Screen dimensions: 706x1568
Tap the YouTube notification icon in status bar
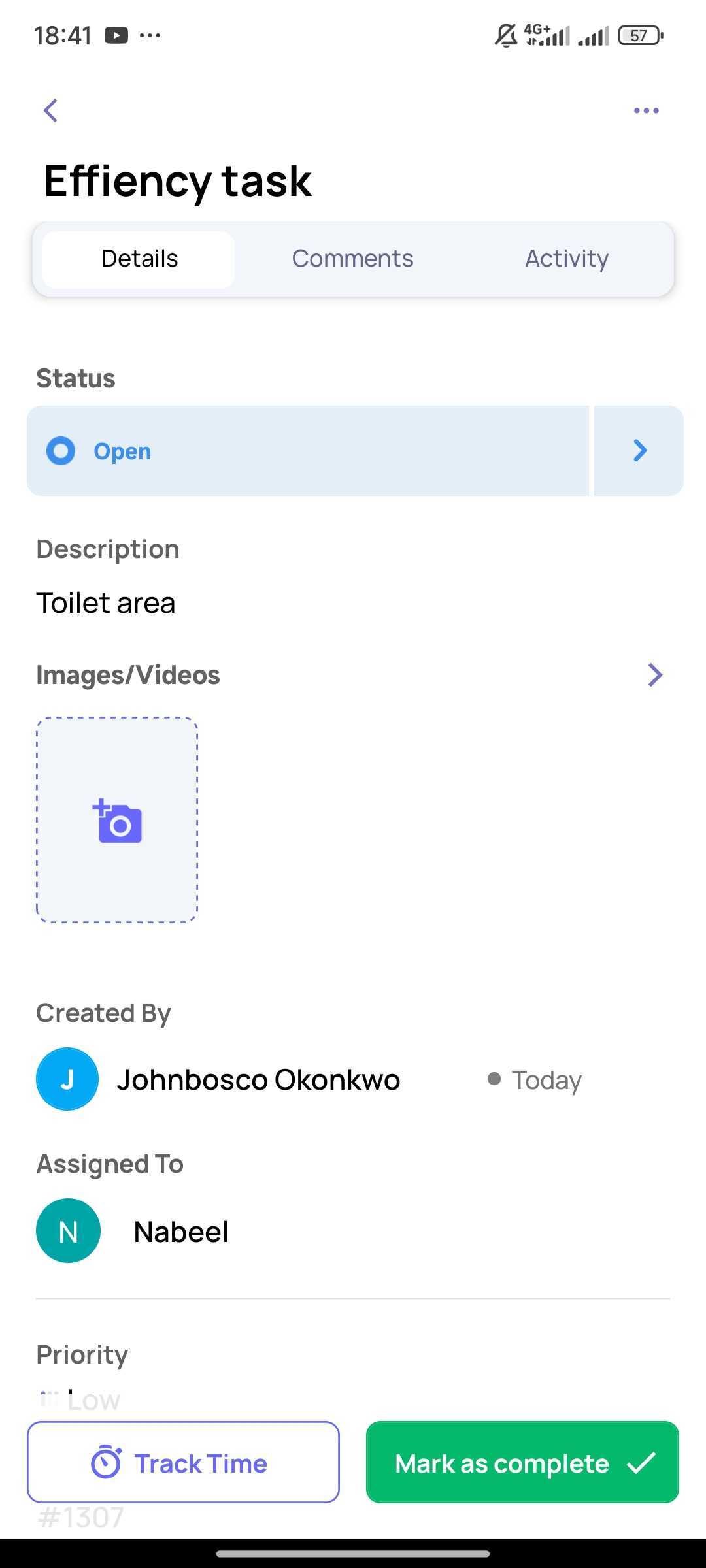pyautogui.click(x=116, y=35)
